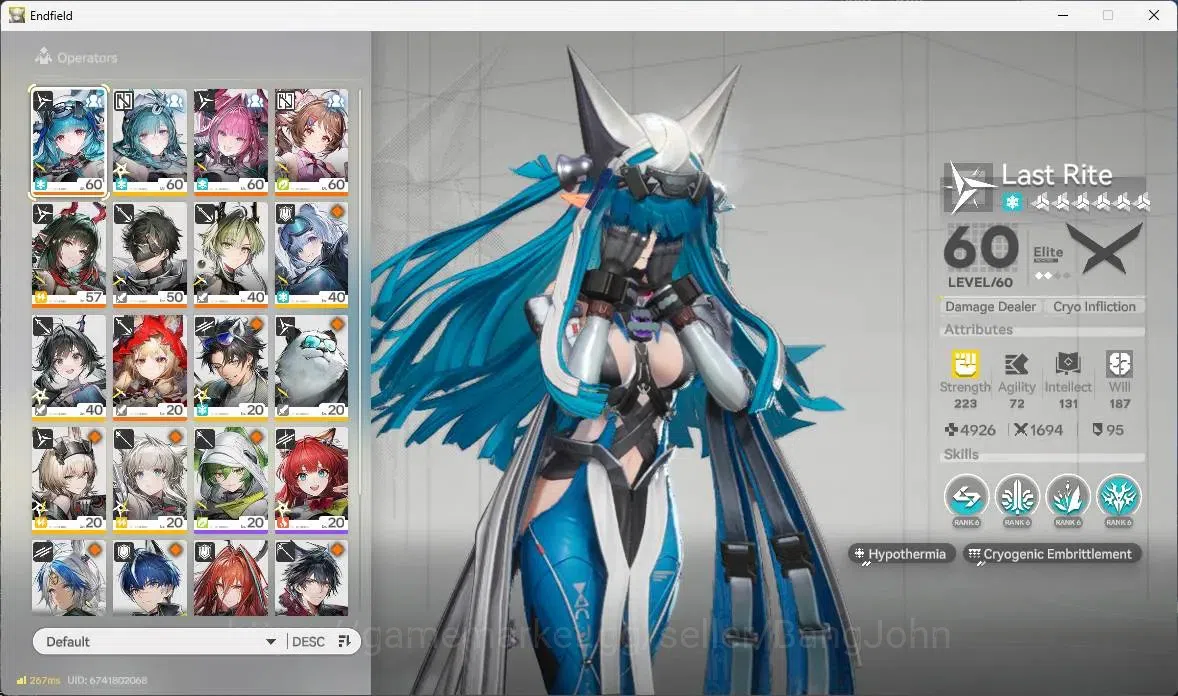The image size is (1178, 696).
Task: Click the defense shield icon beside 95
Action: [x=1097, y=430]
